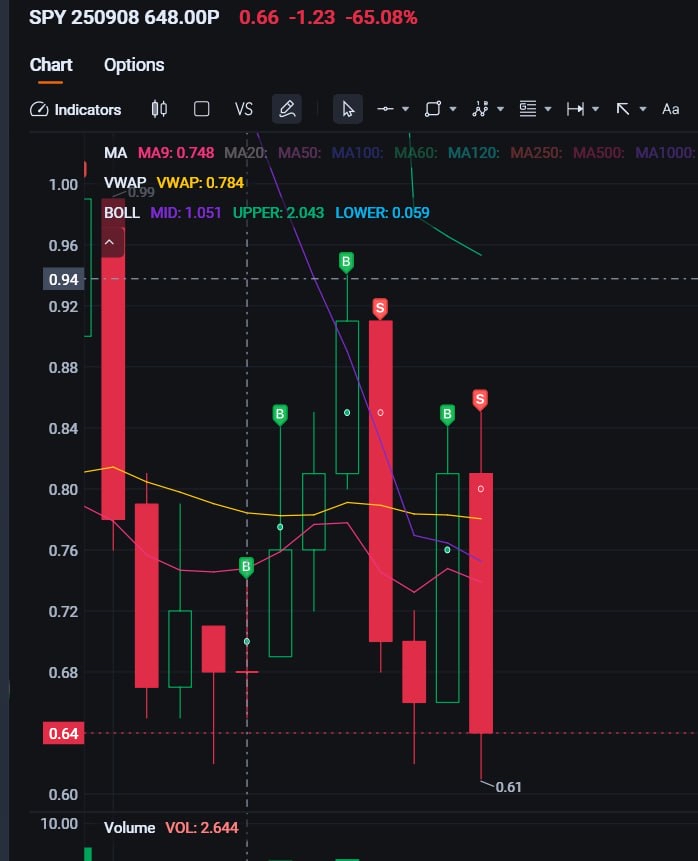This screenshot has width=698, height=861.
Task: Click the square frame icon in toolbar
Action: (202, 109)
